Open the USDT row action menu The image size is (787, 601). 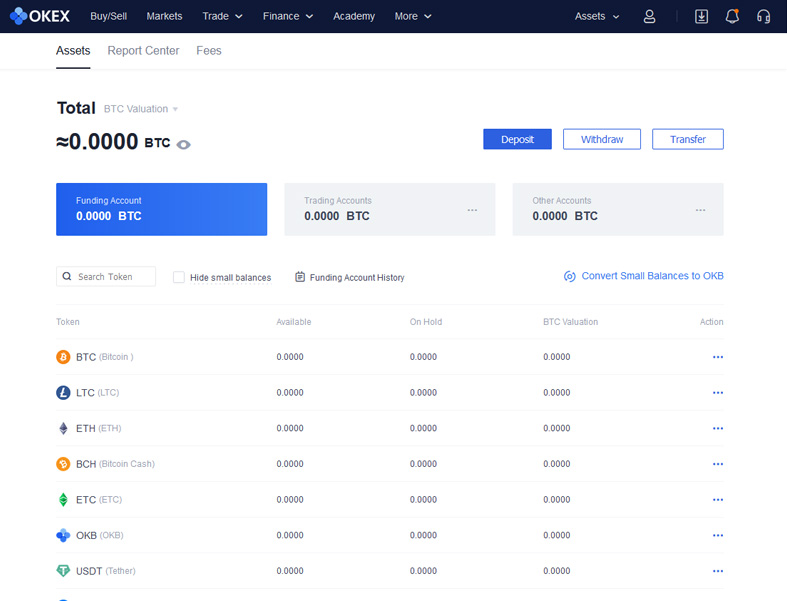pyautogui.click(x=718, y=571)
